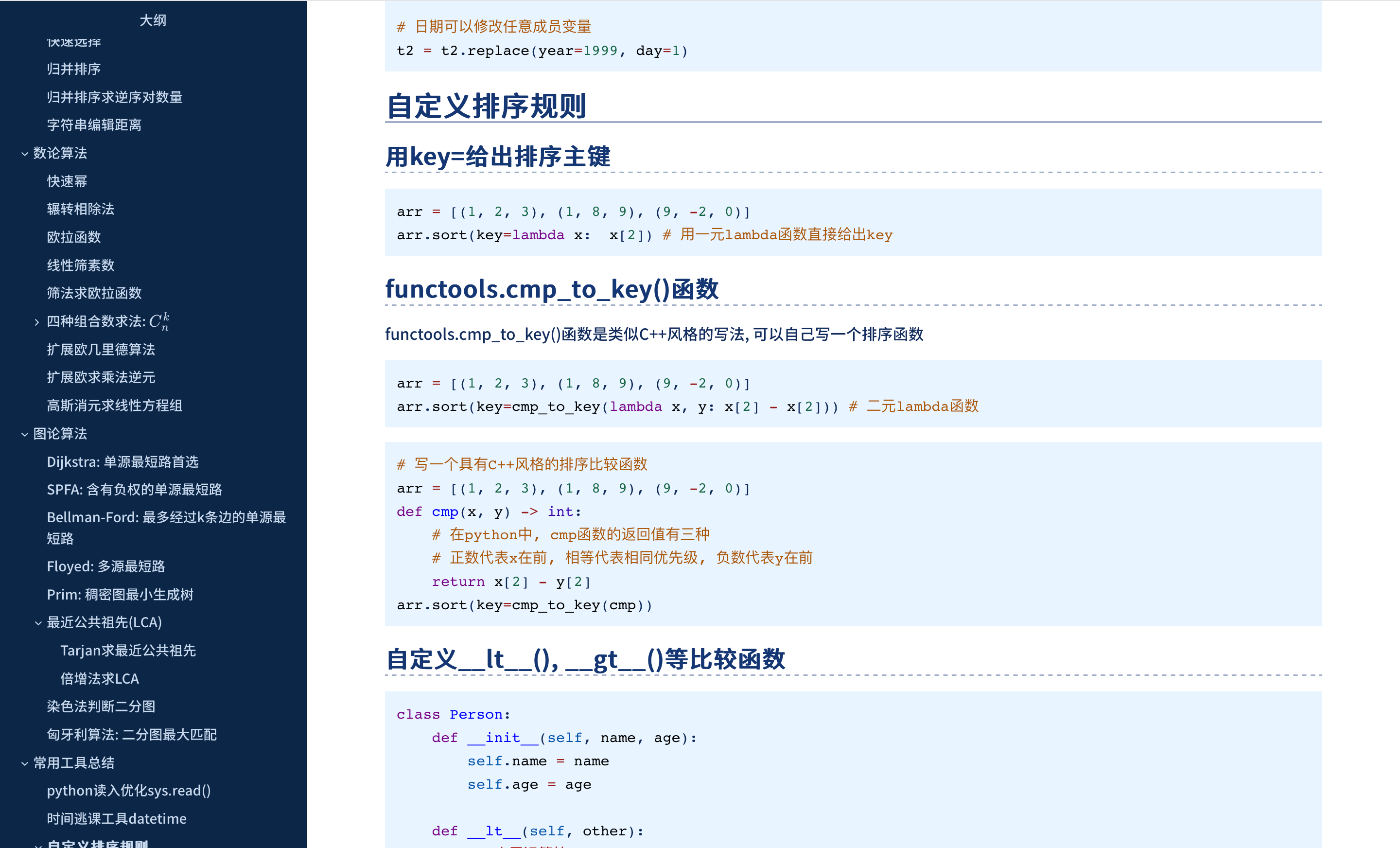1400x848 pixels.
Task: Go to 归并排序求逆序对数量 section
Action: click(115, 97)
